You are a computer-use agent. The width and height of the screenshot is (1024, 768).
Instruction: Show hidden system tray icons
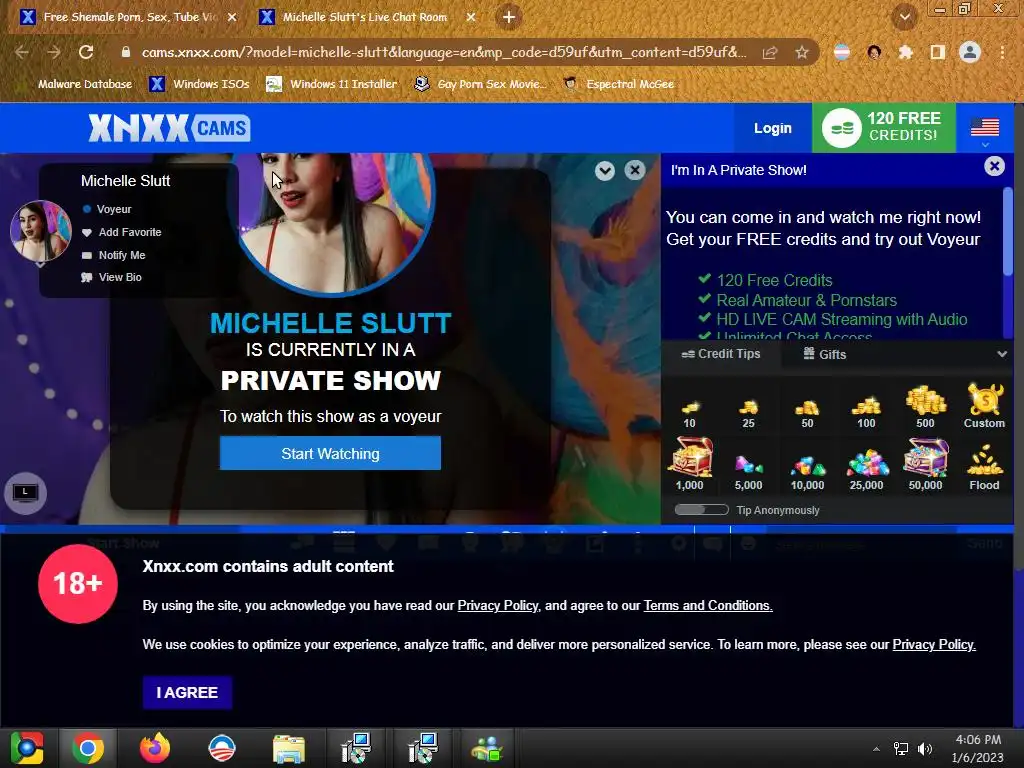point(876,749)
